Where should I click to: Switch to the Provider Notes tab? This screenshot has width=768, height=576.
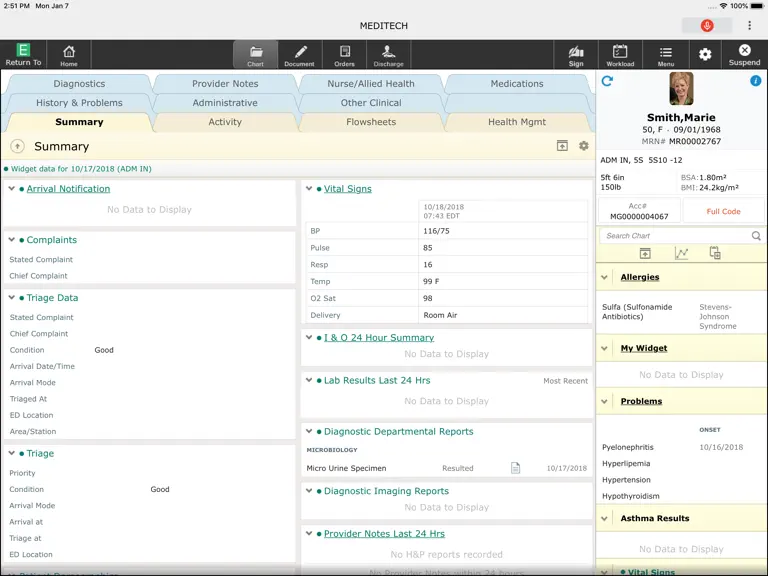225,84
